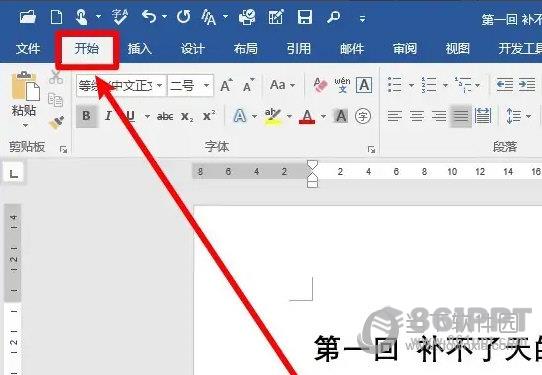
Task: Toggle Italic formatting button
Action: pyautogui.click(x=109, y=116)
